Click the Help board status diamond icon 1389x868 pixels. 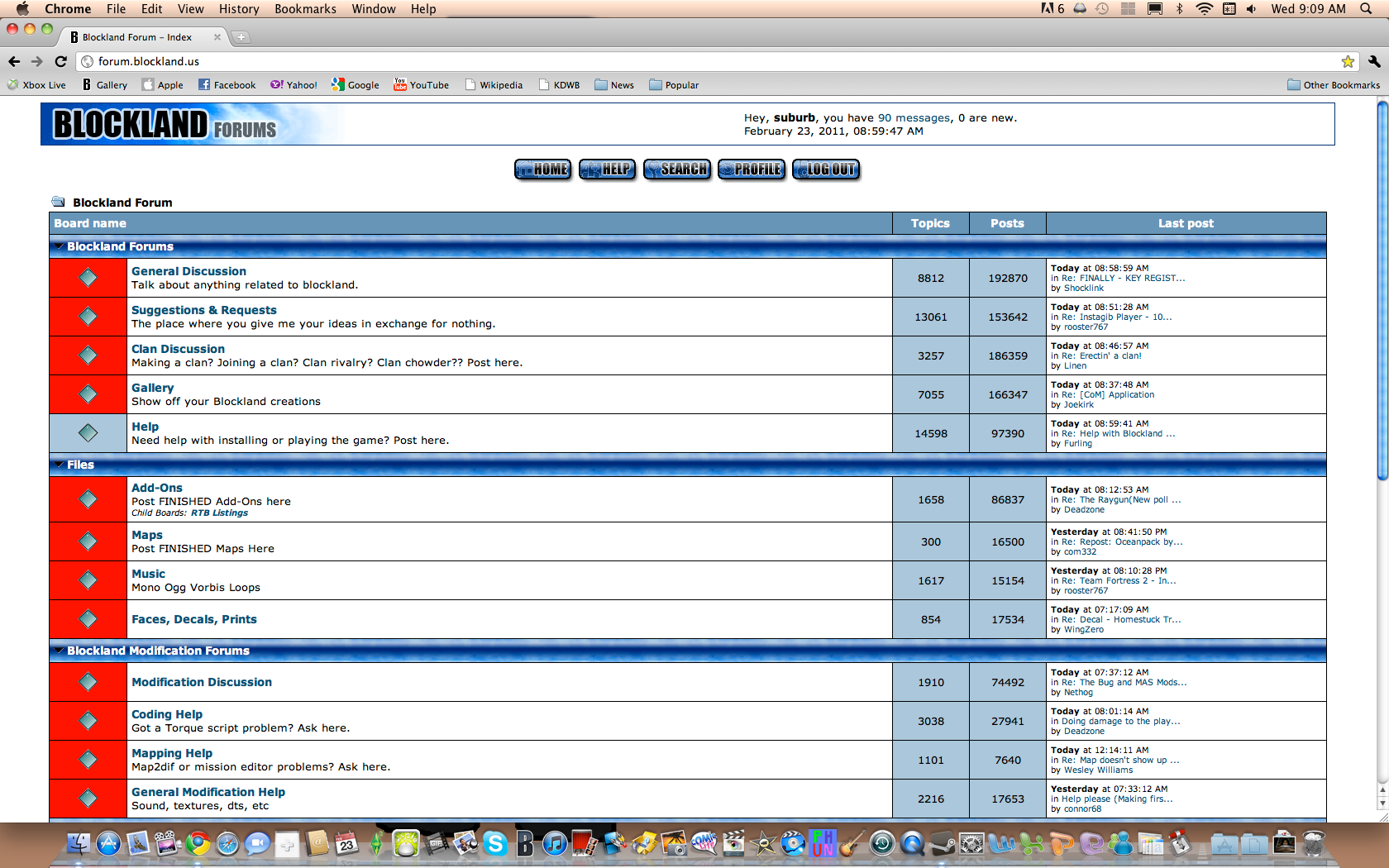(x=88, y=432)
